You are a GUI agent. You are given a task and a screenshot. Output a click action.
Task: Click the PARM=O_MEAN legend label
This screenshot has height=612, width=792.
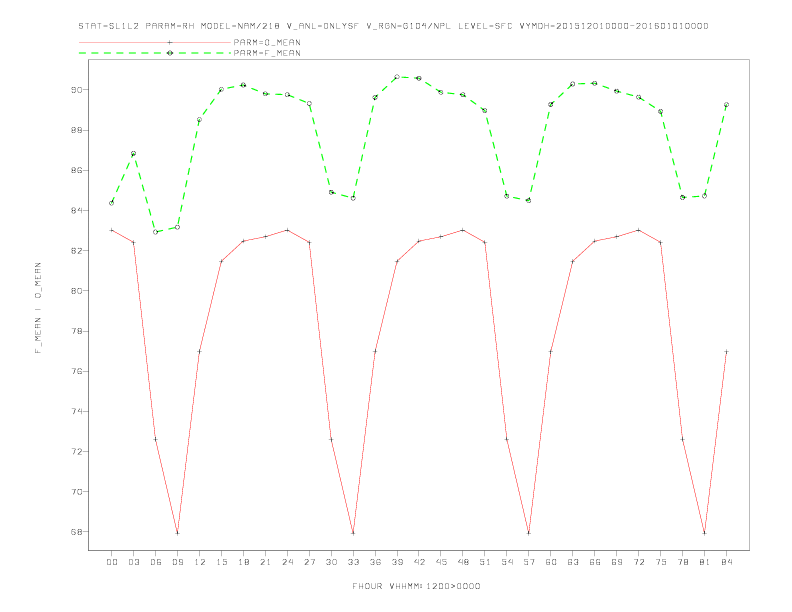[x=267, y=42]
